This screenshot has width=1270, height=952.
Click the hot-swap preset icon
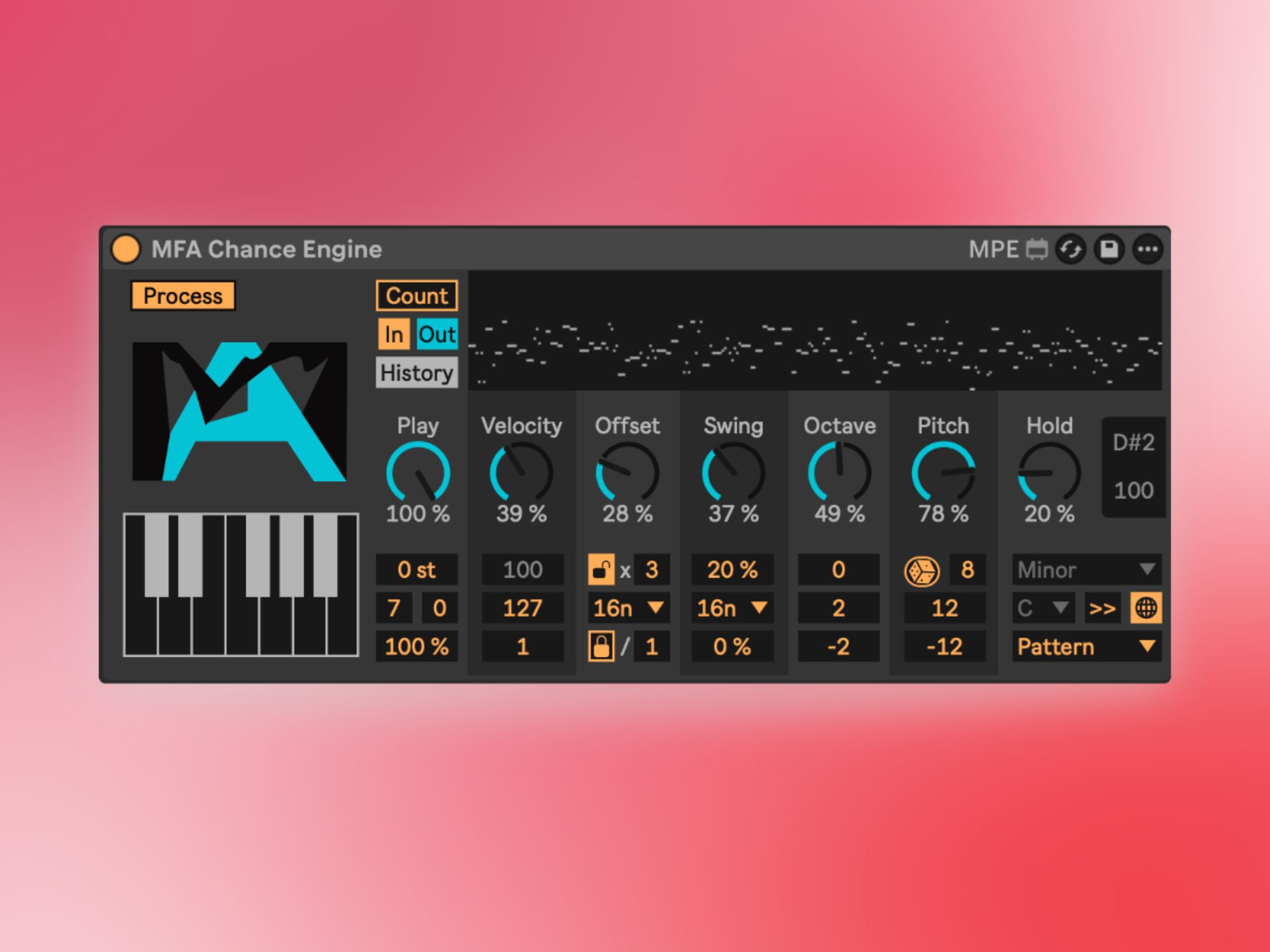pos(1071,249)
